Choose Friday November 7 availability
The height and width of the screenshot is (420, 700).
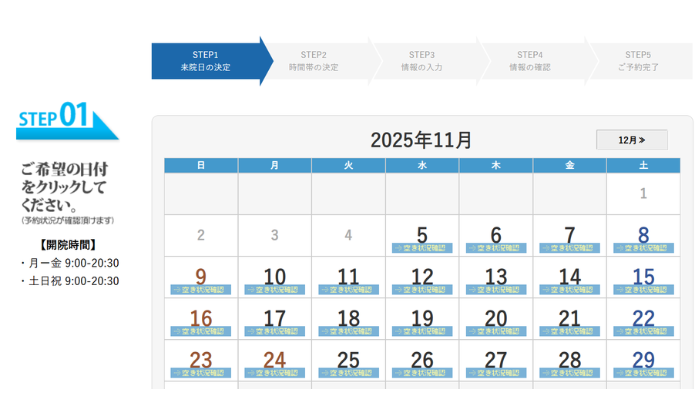tap(569, 247)
